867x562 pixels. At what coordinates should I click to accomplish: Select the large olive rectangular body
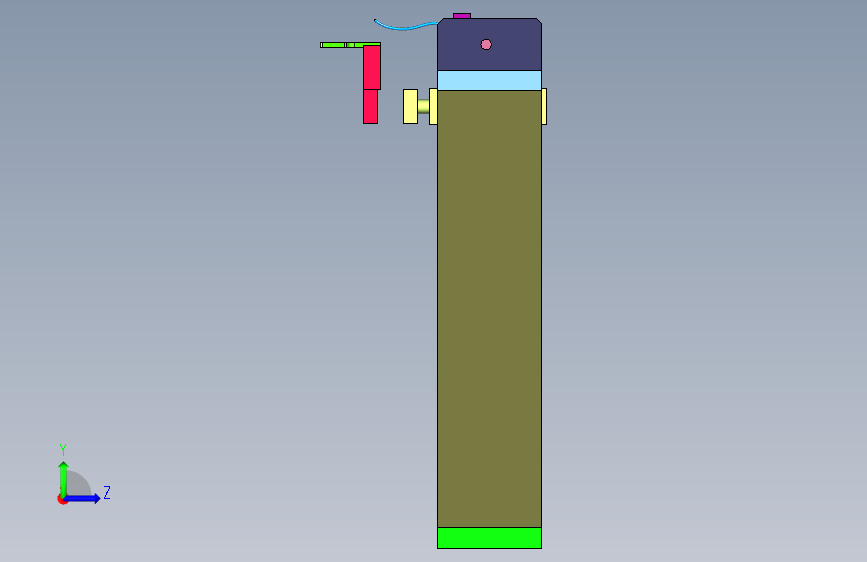pyautogui.click(x=489, y=309)
